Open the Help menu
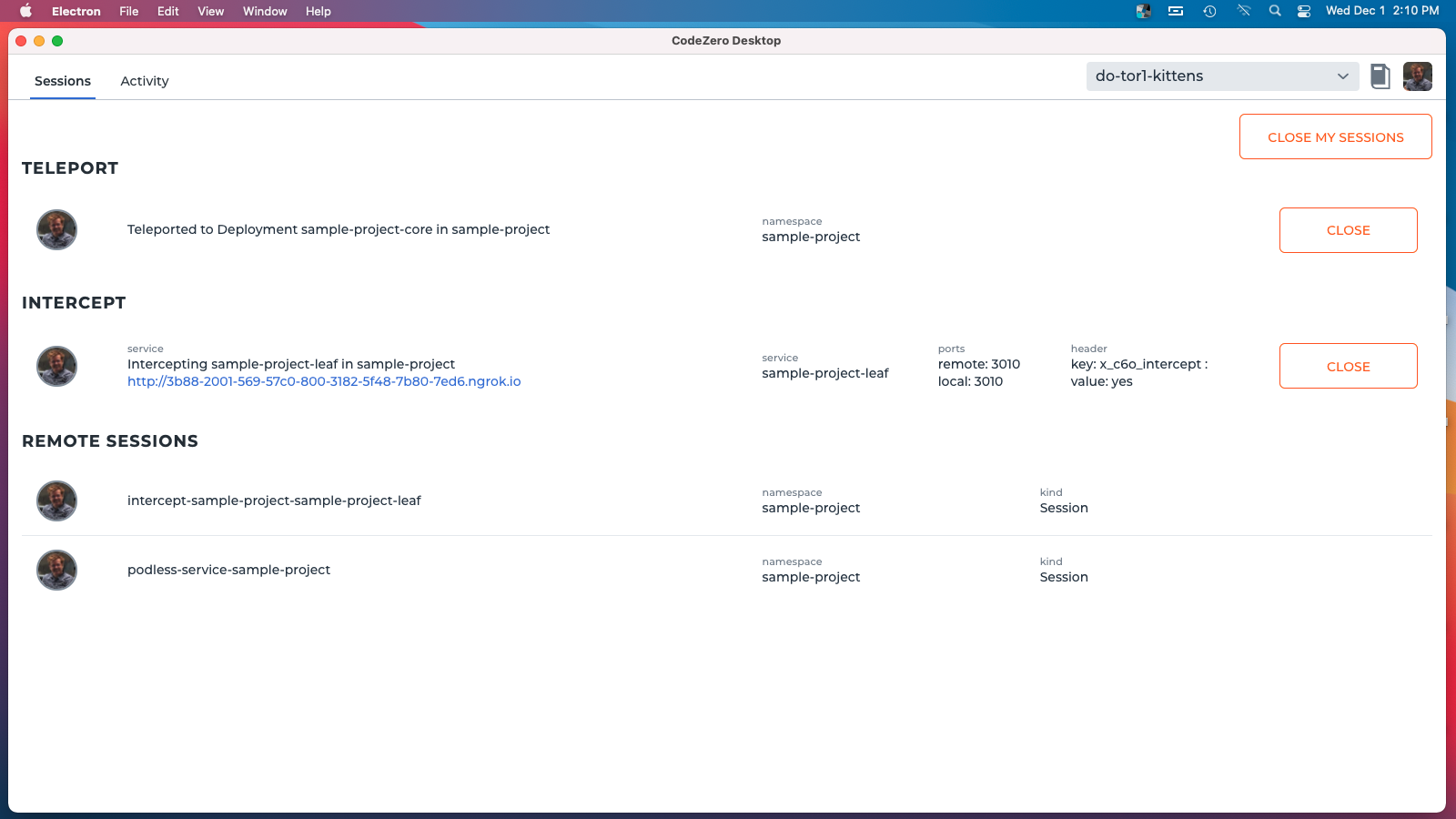 (x=318, y=11)
